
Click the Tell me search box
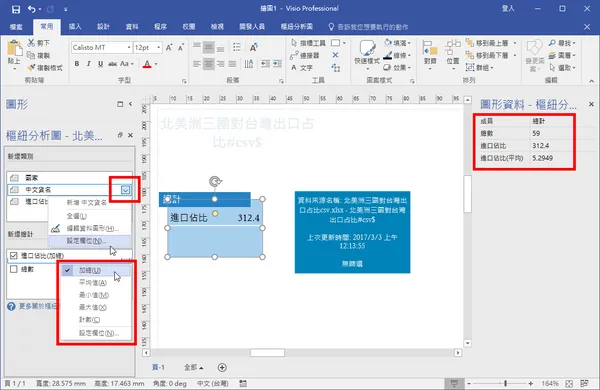tap(368, 27)
